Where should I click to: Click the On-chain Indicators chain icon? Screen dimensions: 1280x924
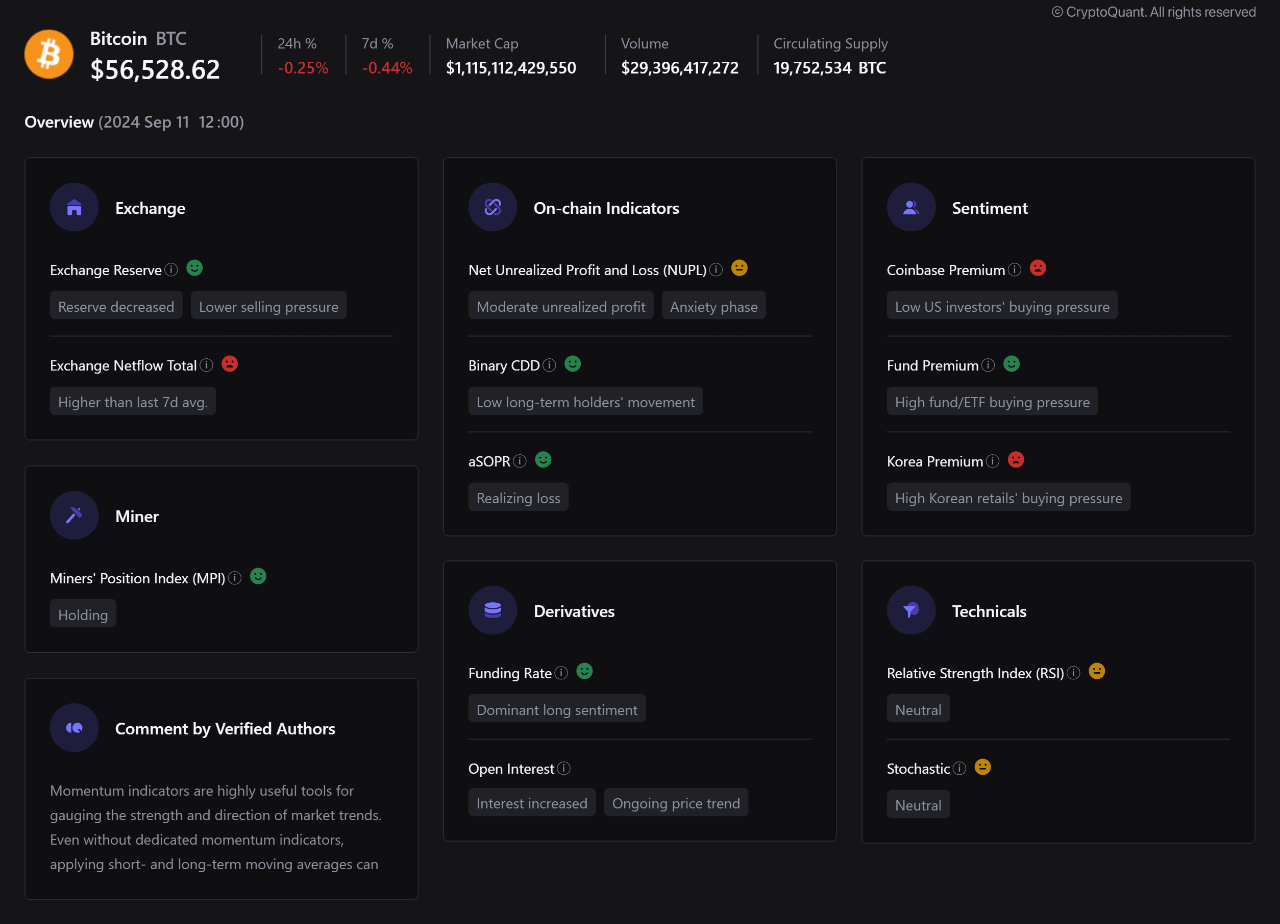pos(493,207)
